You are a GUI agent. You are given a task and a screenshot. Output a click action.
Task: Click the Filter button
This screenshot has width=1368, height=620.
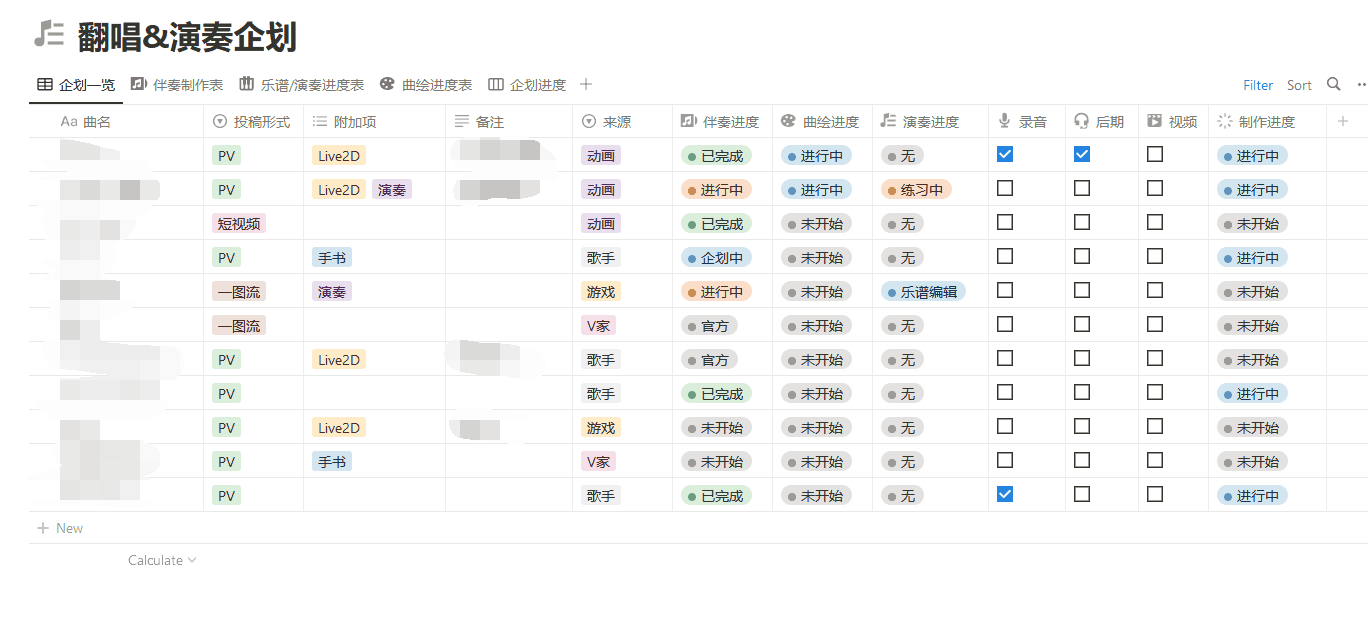(1258, 85)
